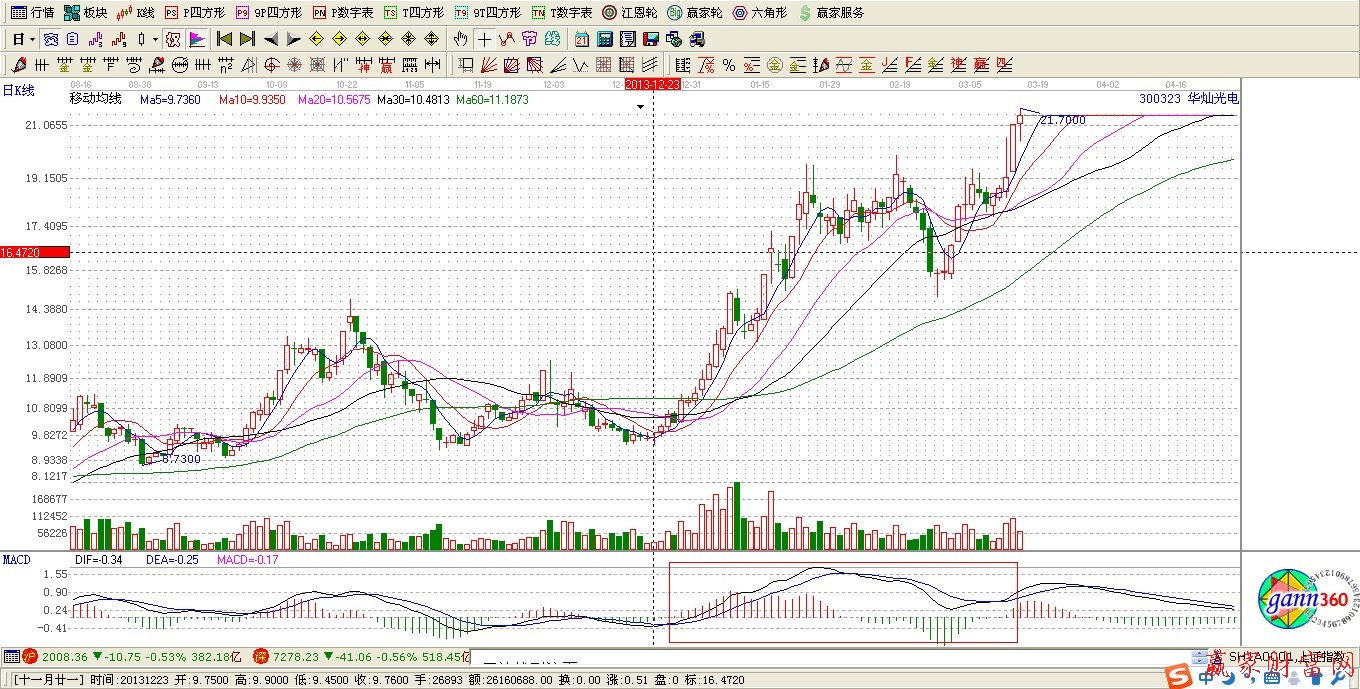
Task: Open the period 日 dropdown arrow
Action: tap(32, 39)
